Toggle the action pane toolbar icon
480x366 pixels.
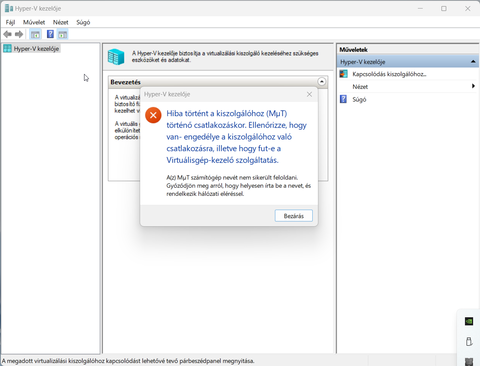[63, 34]
